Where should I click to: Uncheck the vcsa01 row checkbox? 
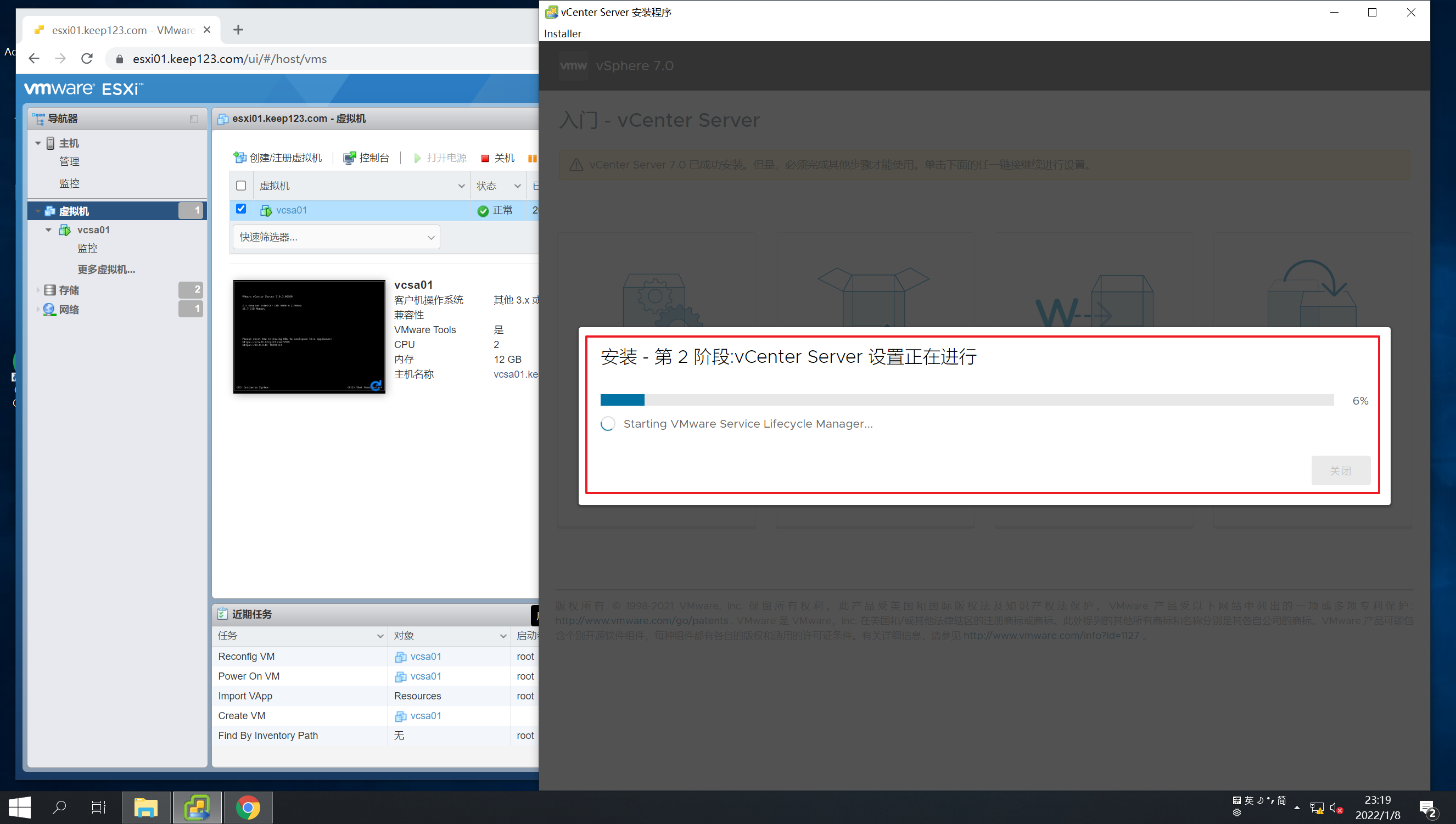pyautogui.click(x=241, y=209)
